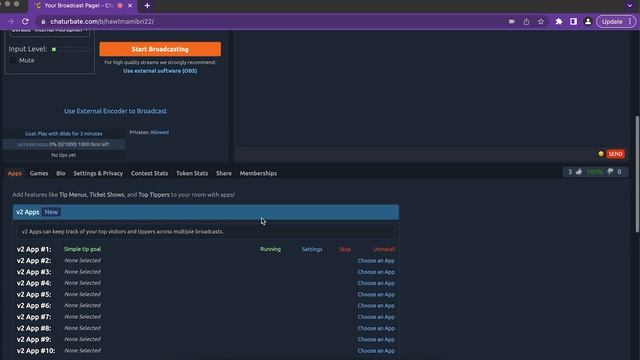Click the Update button in Chrome toolbar
This screenshot has width=640, height=360.
612,22
